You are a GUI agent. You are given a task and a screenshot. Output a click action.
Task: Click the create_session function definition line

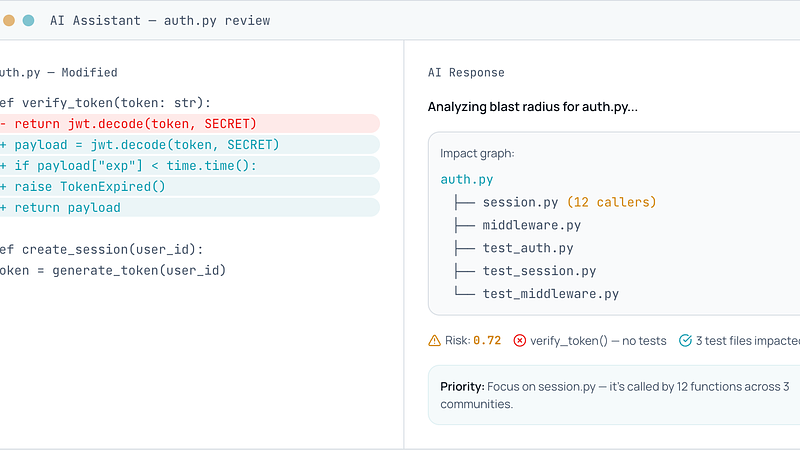[102, 249]
